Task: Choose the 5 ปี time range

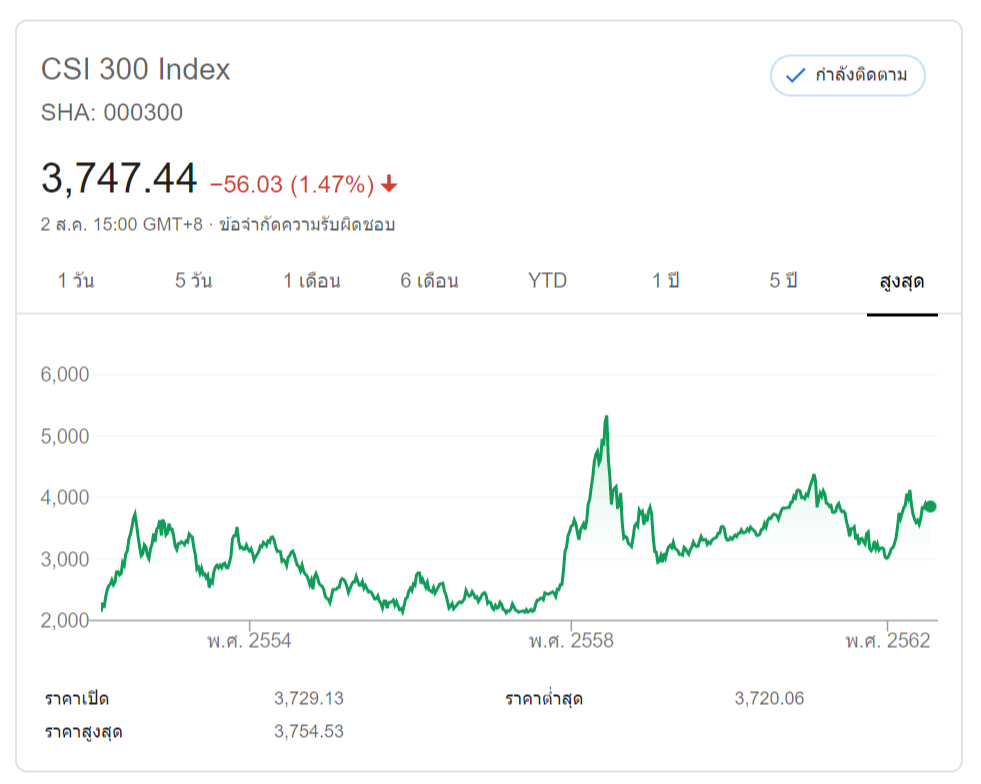Action: 783,281
